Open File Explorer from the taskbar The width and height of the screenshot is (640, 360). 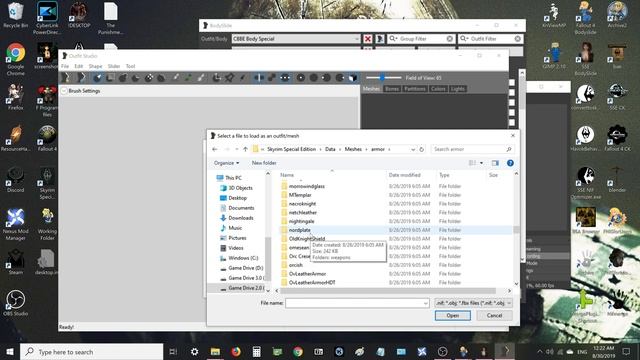215,351
